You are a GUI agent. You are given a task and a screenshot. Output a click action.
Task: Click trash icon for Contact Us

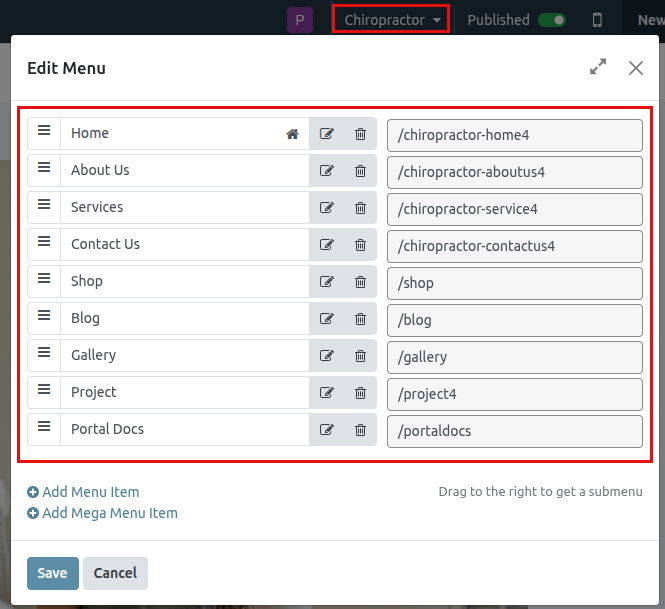(360, 245)
